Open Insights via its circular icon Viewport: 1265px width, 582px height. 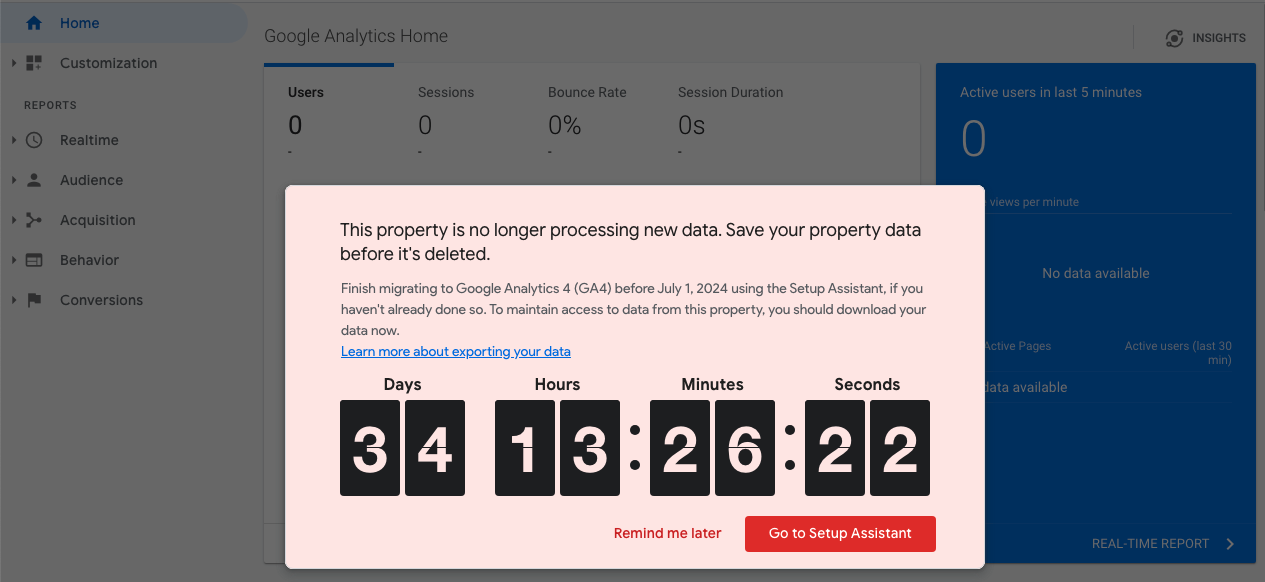(x=1174, y=38)
